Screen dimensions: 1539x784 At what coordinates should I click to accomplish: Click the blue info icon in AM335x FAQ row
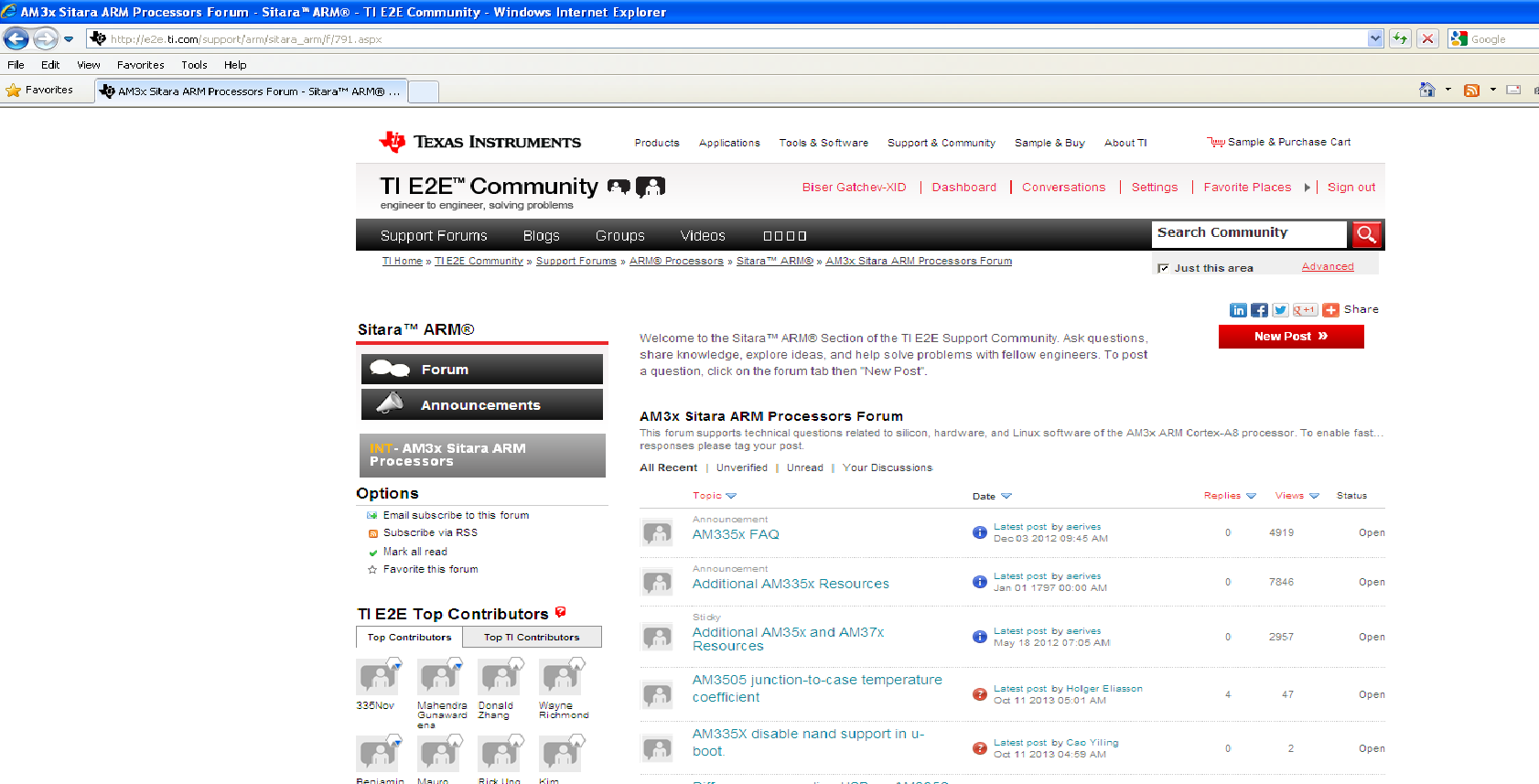point(979,532)
